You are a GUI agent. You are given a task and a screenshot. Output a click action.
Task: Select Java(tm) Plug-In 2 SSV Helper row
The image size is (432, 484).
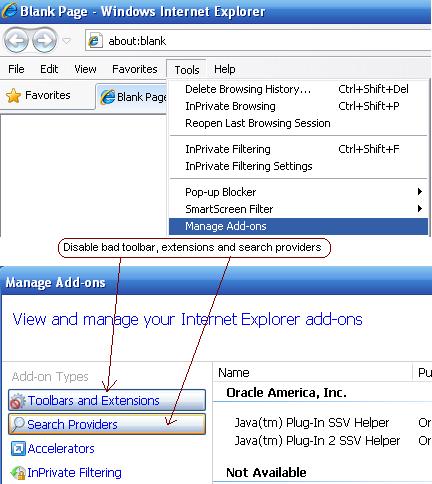pyautogui.click(x=317, y=441)
